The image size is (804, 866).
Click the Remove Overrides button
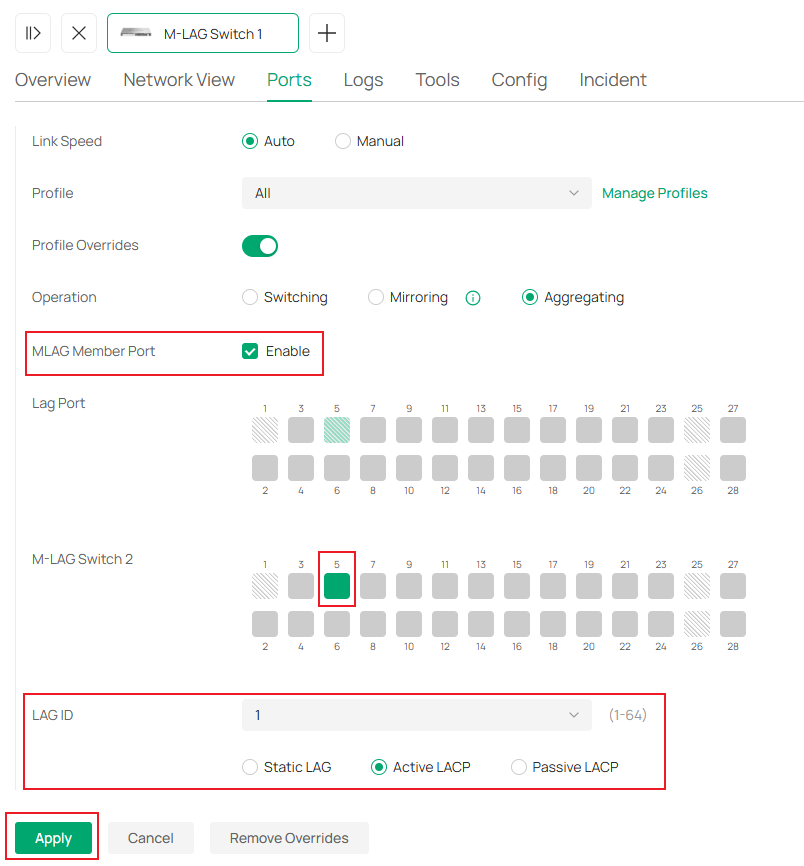tap(289, 837)
